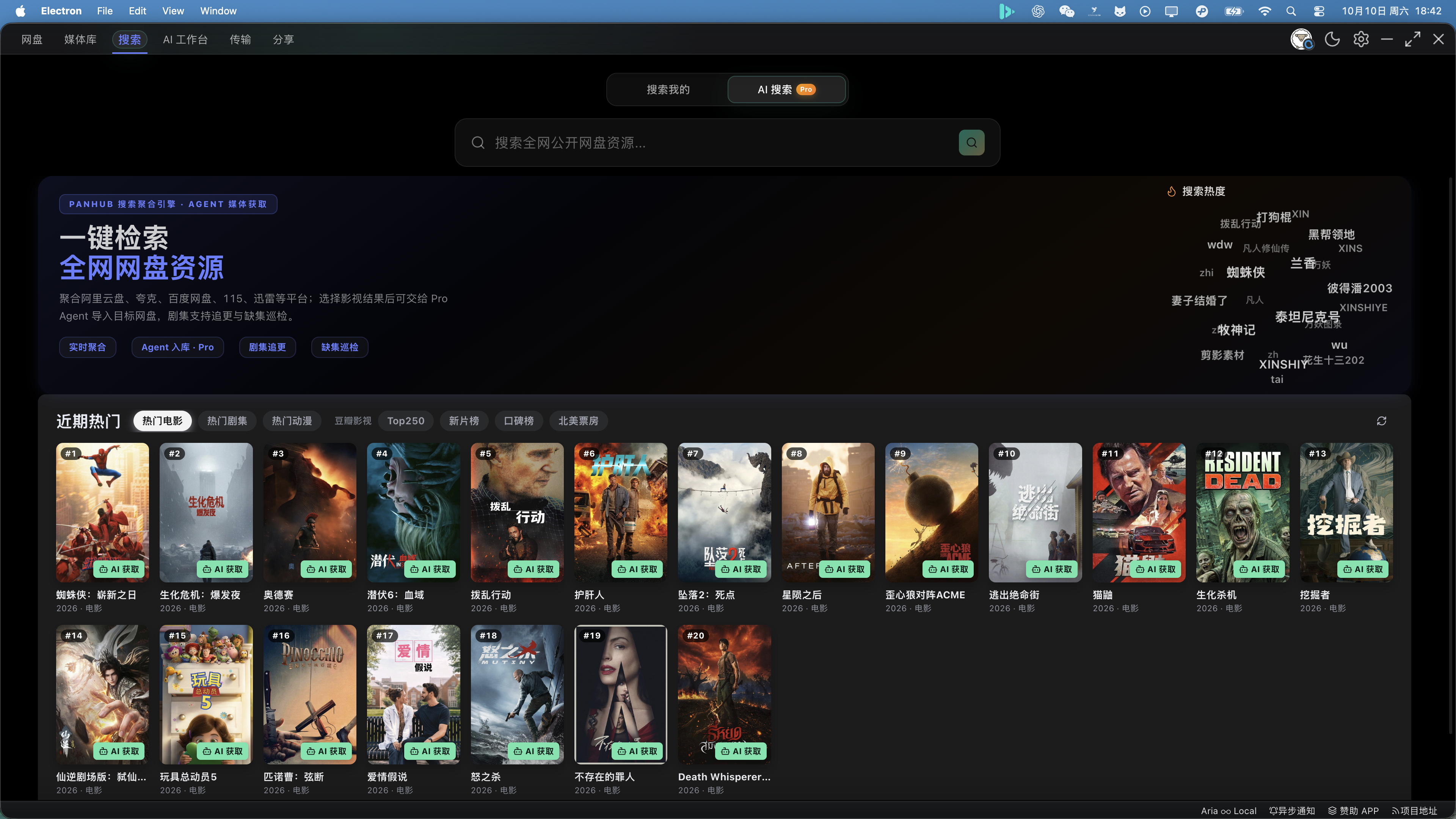Click AI 获取 on 奥德赛 poster
Screen dimensions: 1456x819
pyautogui.click(x=327, y=569)
